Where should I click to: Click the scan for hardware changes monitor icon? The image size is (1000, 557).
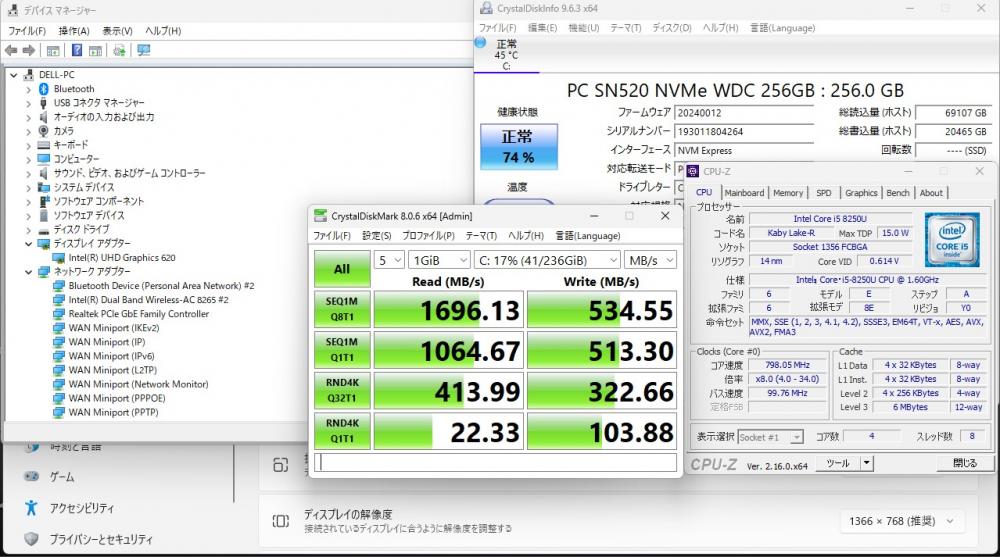pos(143,50)
